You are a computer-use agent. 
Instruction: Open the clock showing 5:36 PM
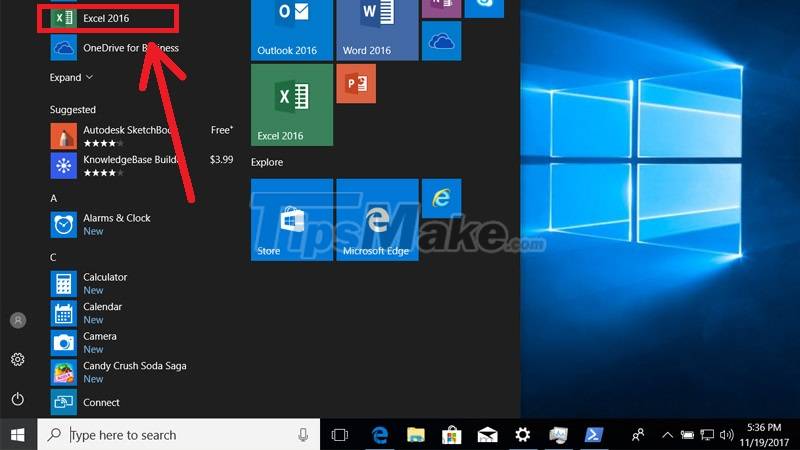pos(764,435)
